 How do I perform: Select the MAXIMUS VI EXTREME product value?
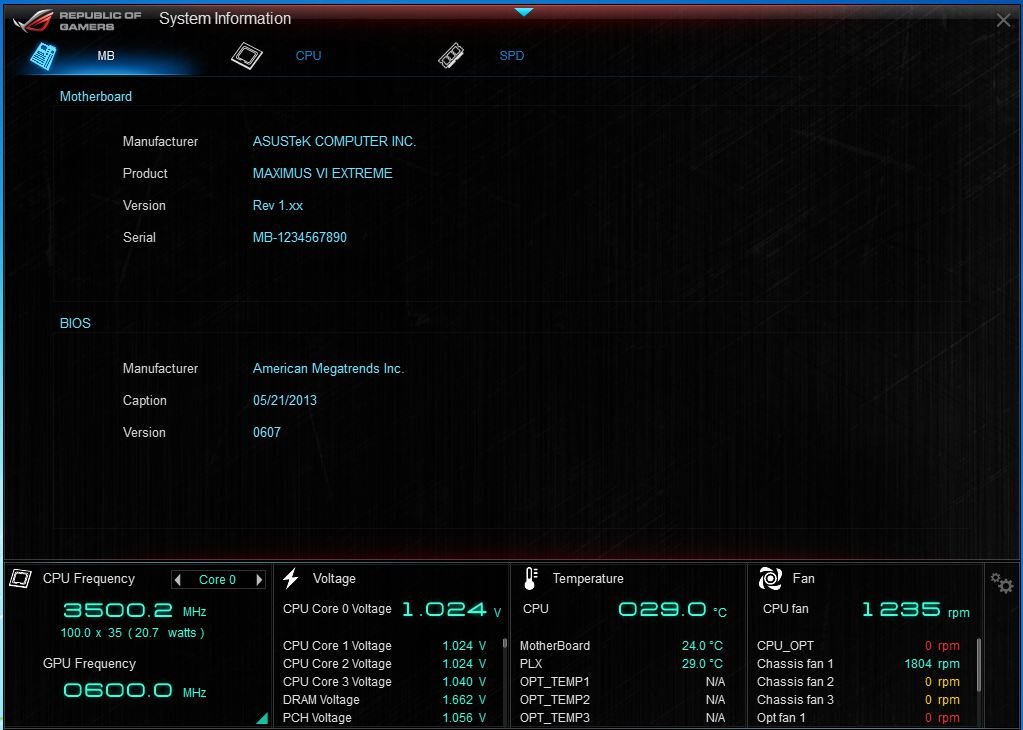tap(322, 174)
